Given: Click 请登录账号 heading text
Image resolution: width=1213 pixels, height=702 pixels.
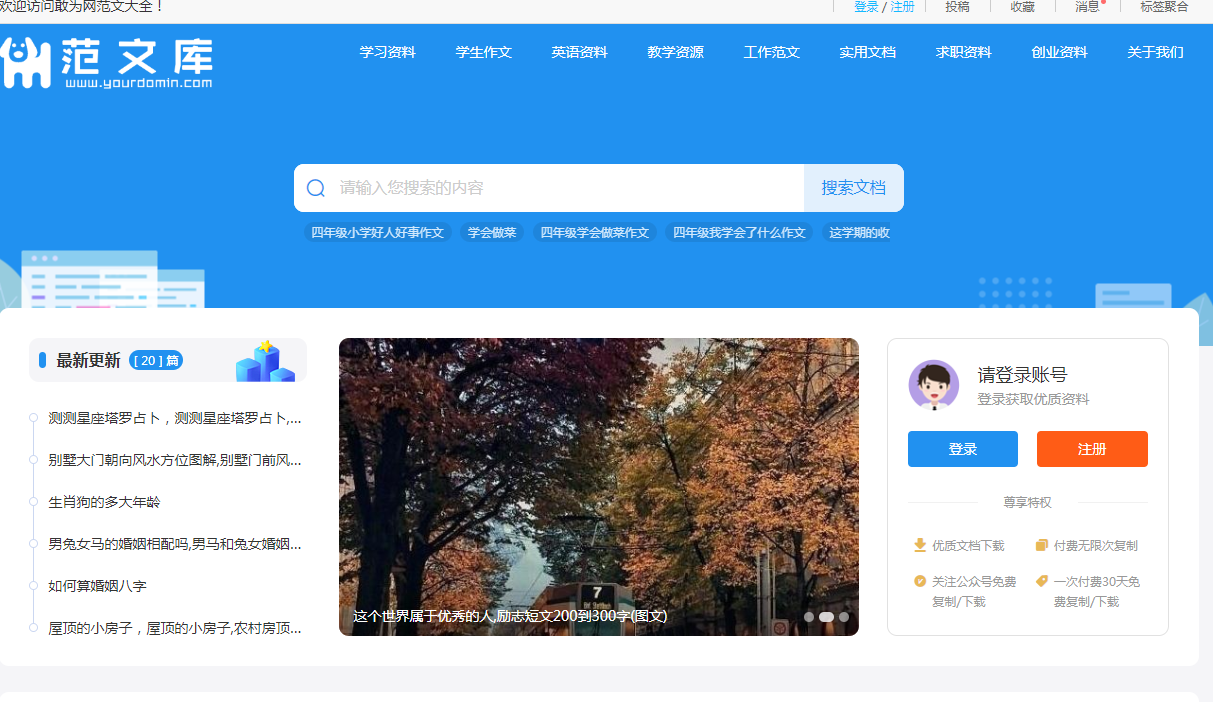Looking at the screenshot, I should (x=1022, y=375).
